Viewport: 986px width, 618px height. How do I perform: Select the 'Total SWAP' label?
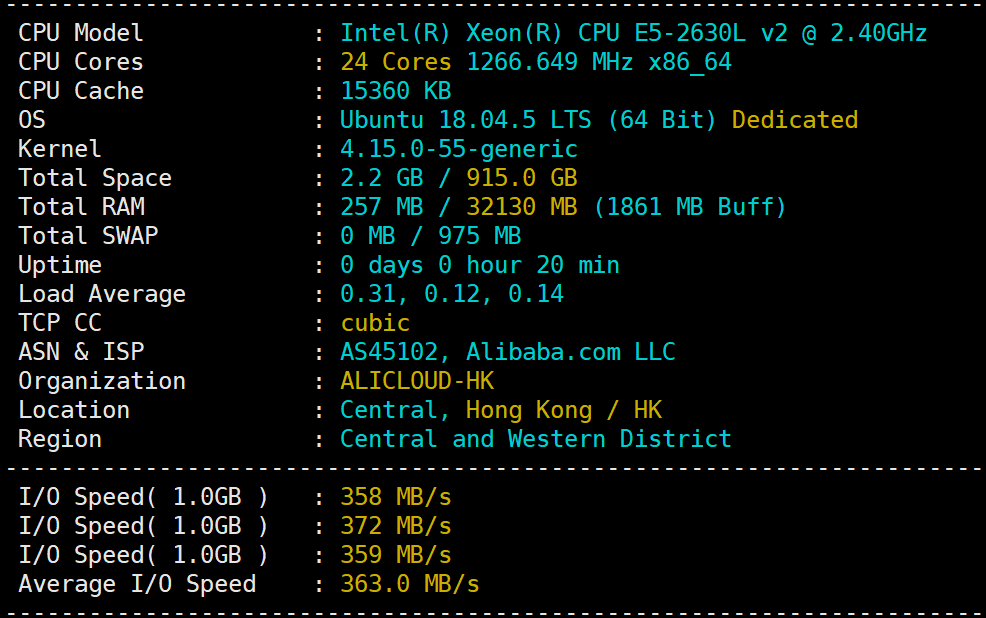(88, 235)
